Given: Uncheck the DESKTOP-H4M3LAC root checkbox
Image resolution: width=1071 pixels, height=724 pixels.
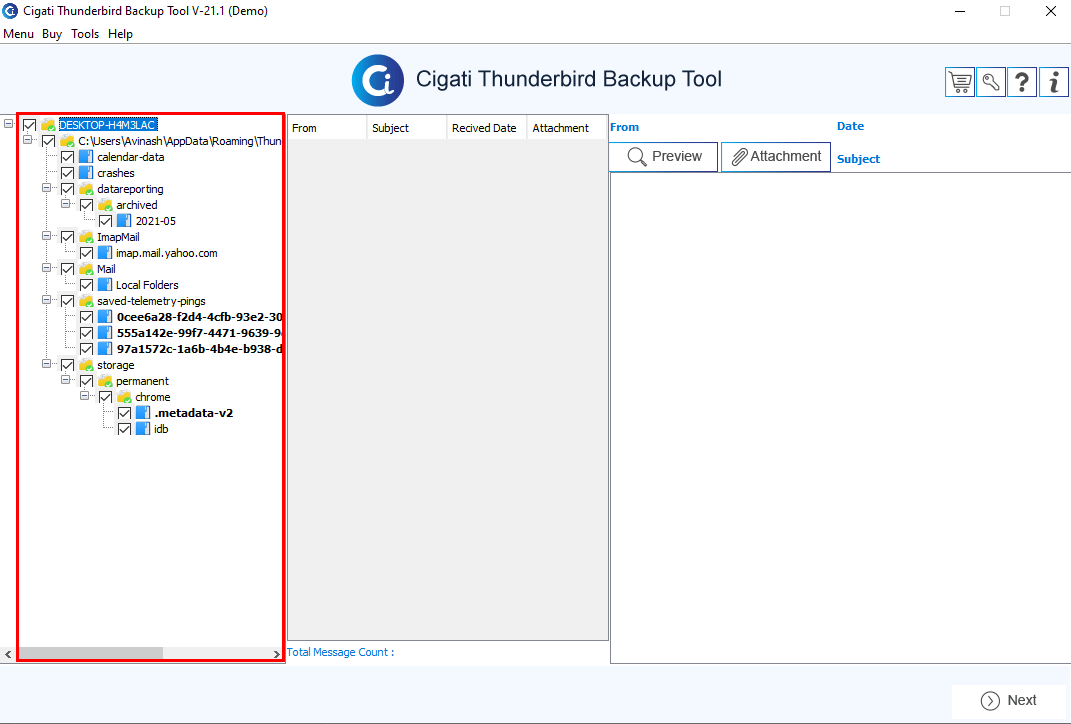Looking at the screenshot, I should pos(29,125).
